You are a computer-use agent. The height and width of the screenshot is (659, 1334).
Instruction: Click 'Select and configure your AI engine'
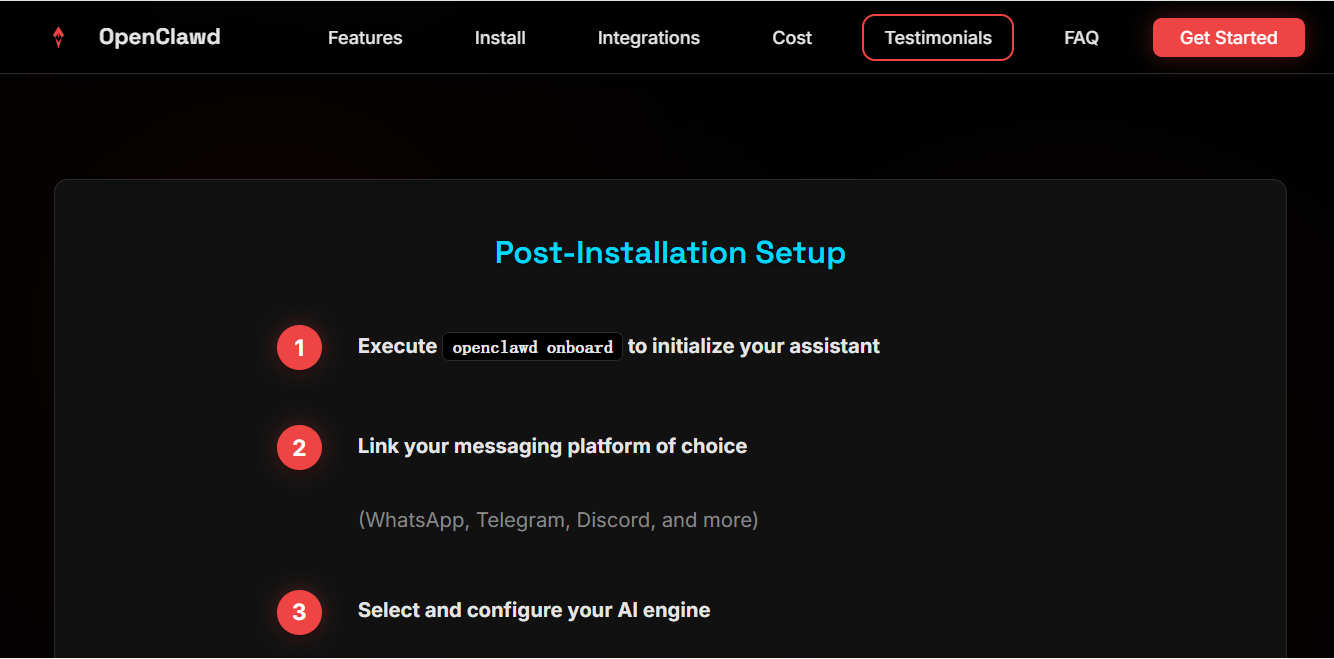[x=534, y=610]
